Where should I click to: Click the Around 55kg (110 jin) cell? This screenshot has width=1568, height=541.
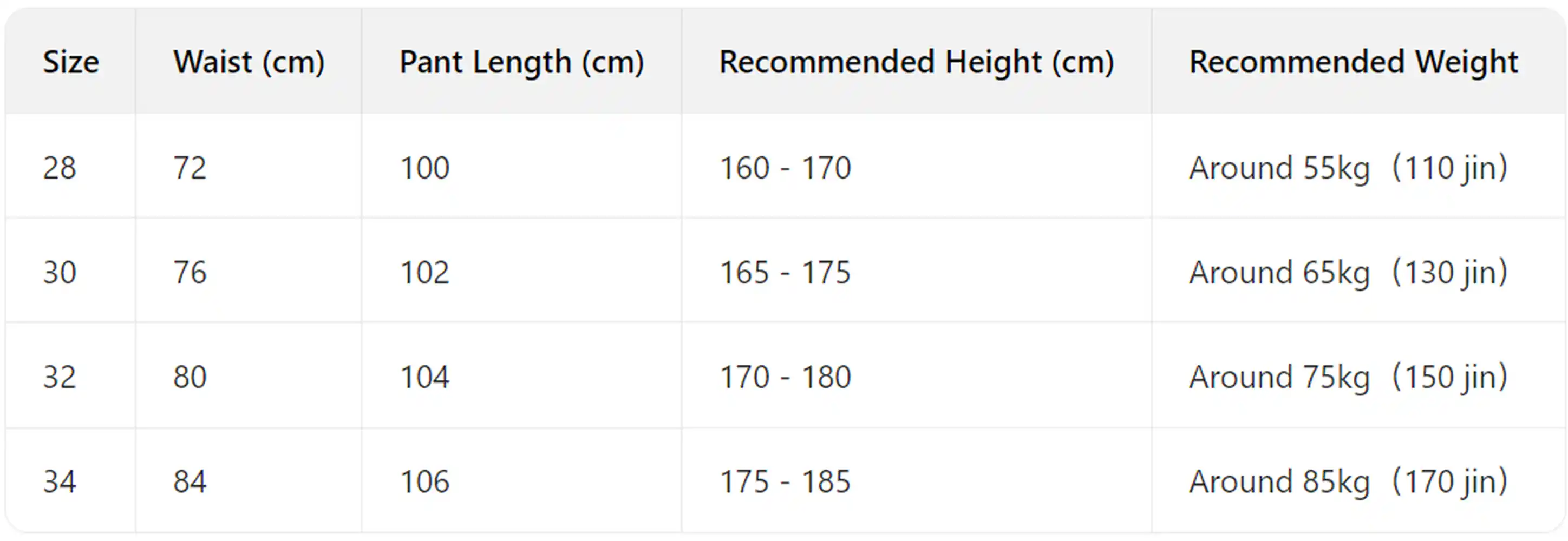(x=1348, y=168)
